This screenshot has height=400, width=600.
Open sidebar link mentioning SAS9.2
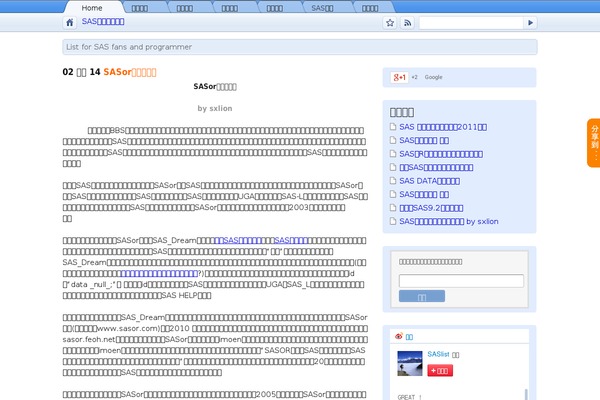(431, 208)
